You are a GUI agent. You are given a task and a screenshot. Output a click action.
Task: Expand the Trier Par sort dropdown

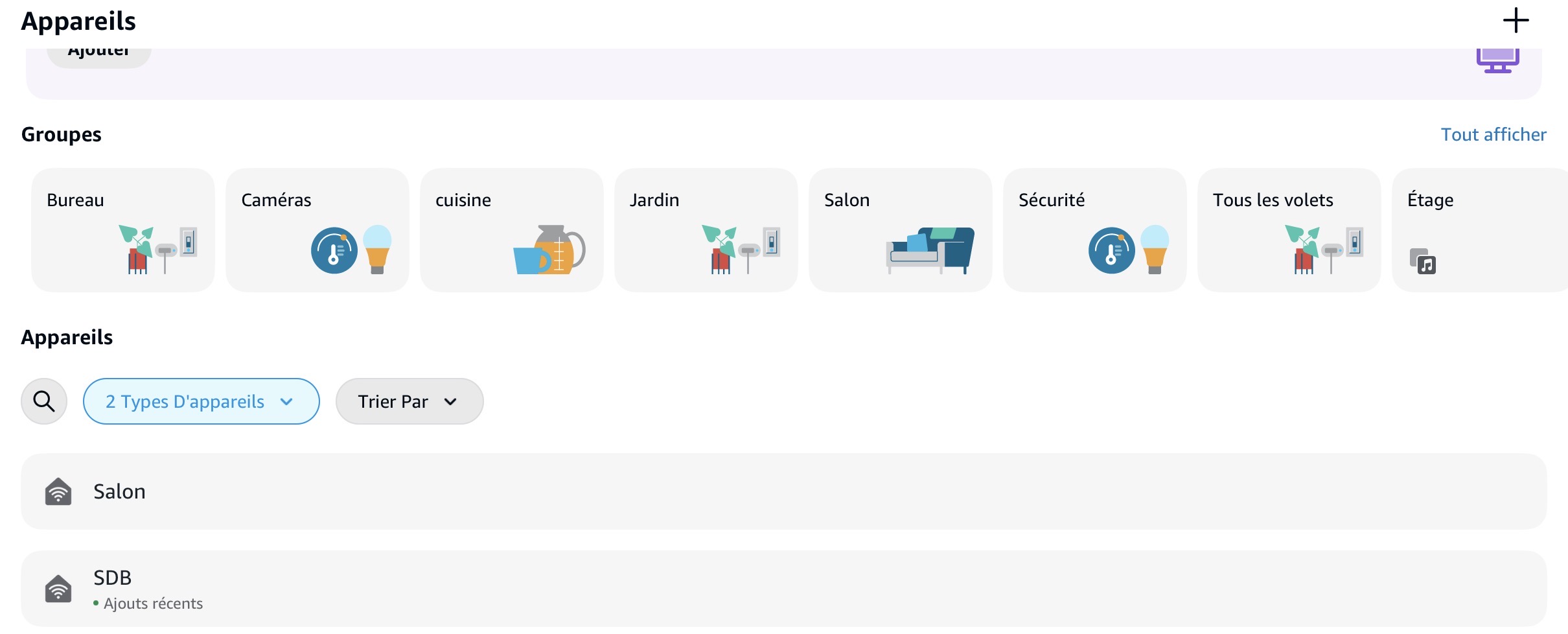tap(409, 401)
